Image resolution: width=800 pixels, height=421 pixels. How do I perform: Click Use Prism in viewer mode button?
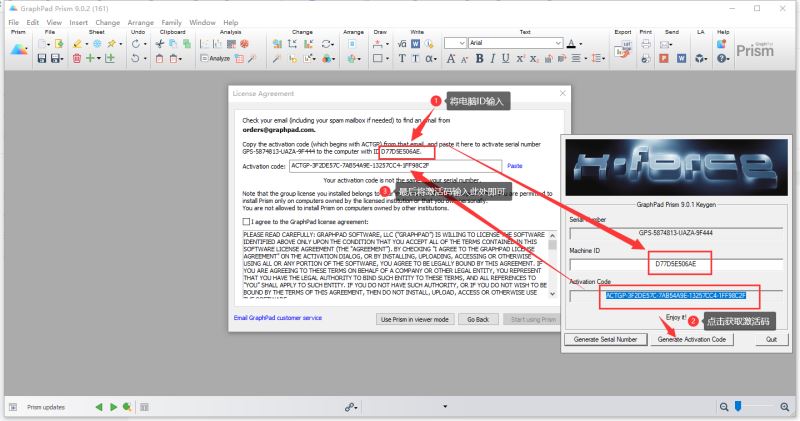[414, 319]
